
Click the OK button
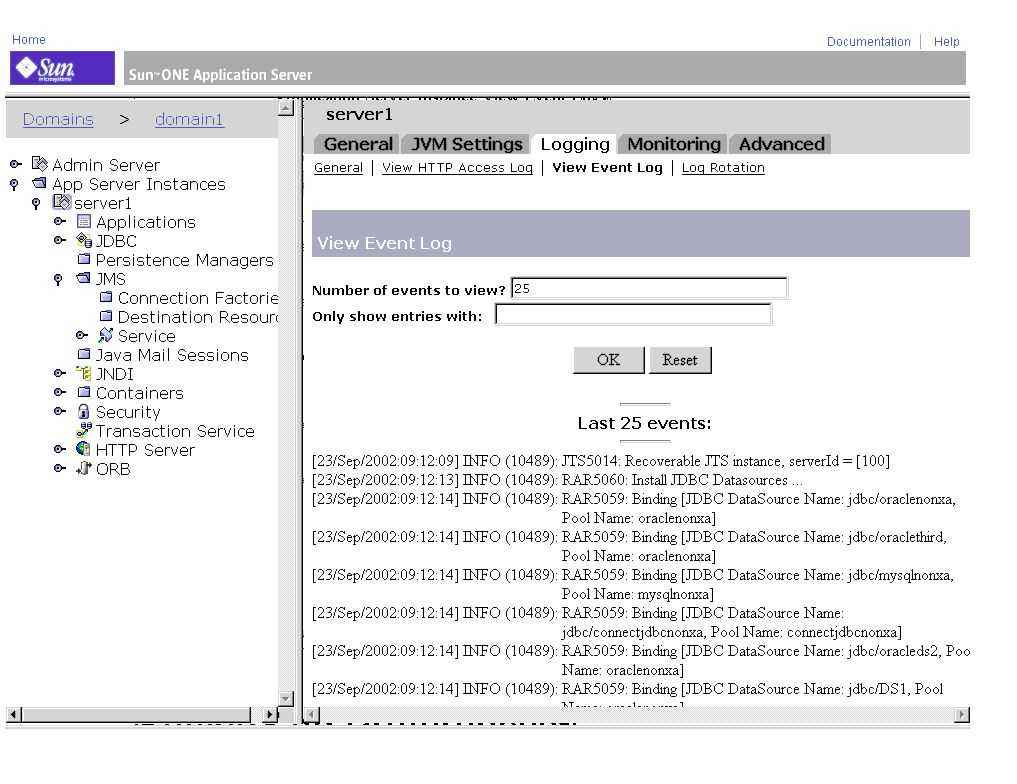[608, 359]
